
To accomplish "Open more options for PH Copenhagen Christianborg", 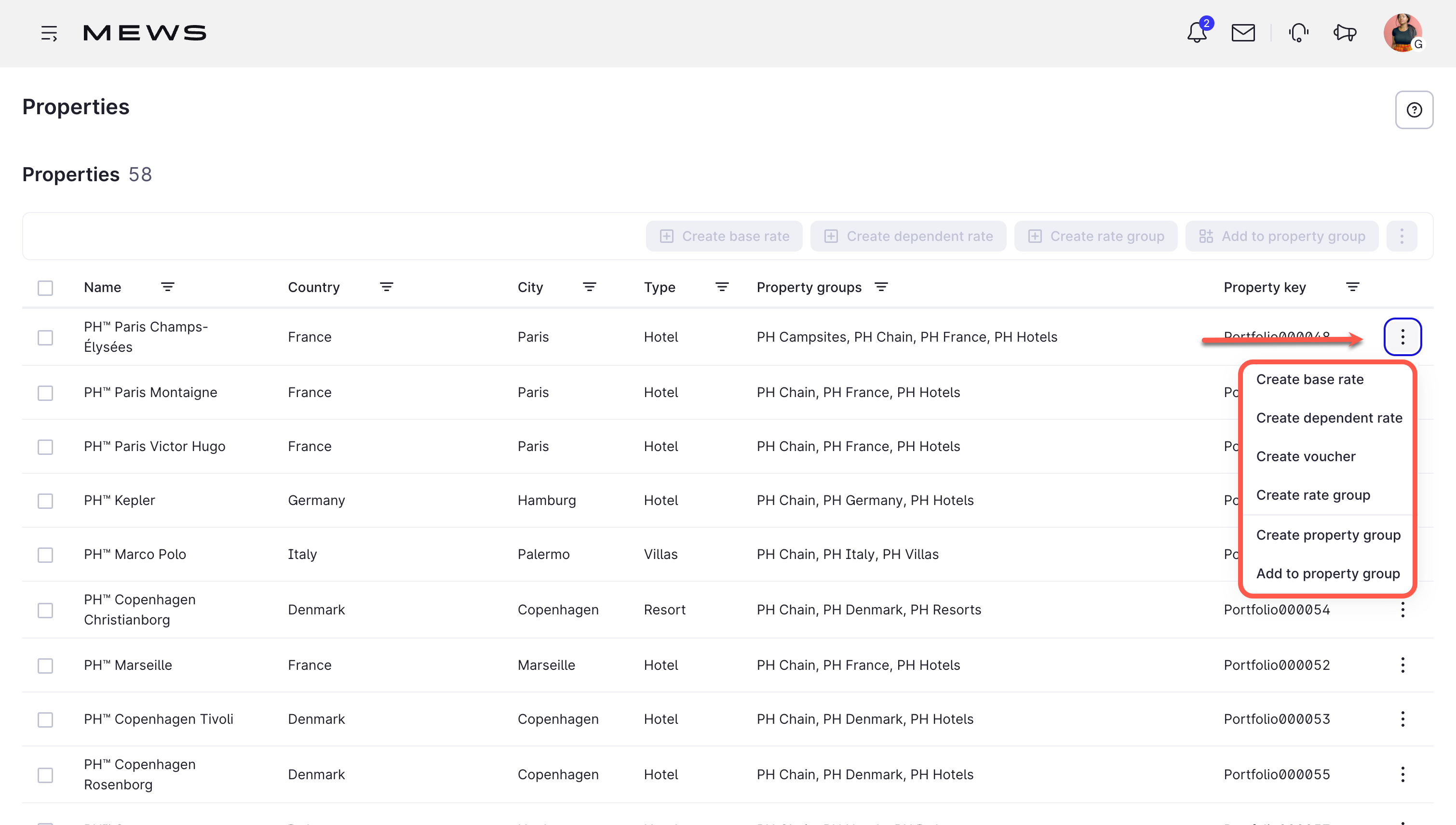I will [1402, 610].
